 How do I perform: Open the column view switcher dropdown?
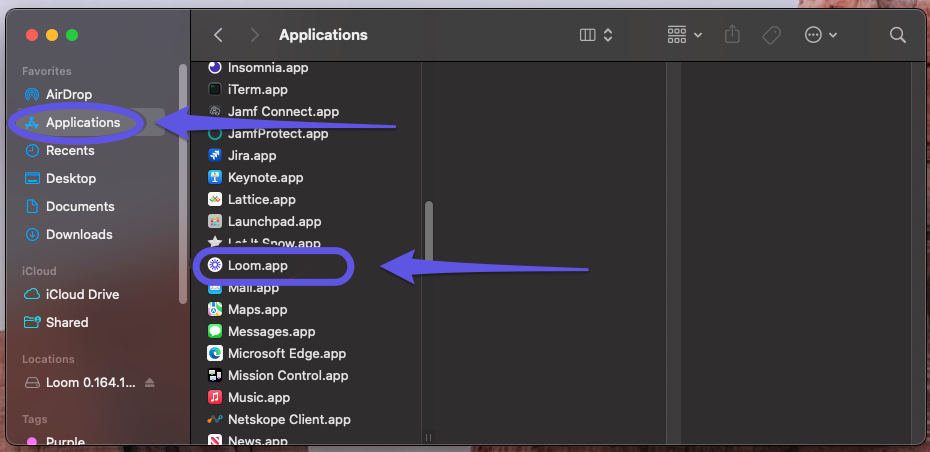coord(596,35)
